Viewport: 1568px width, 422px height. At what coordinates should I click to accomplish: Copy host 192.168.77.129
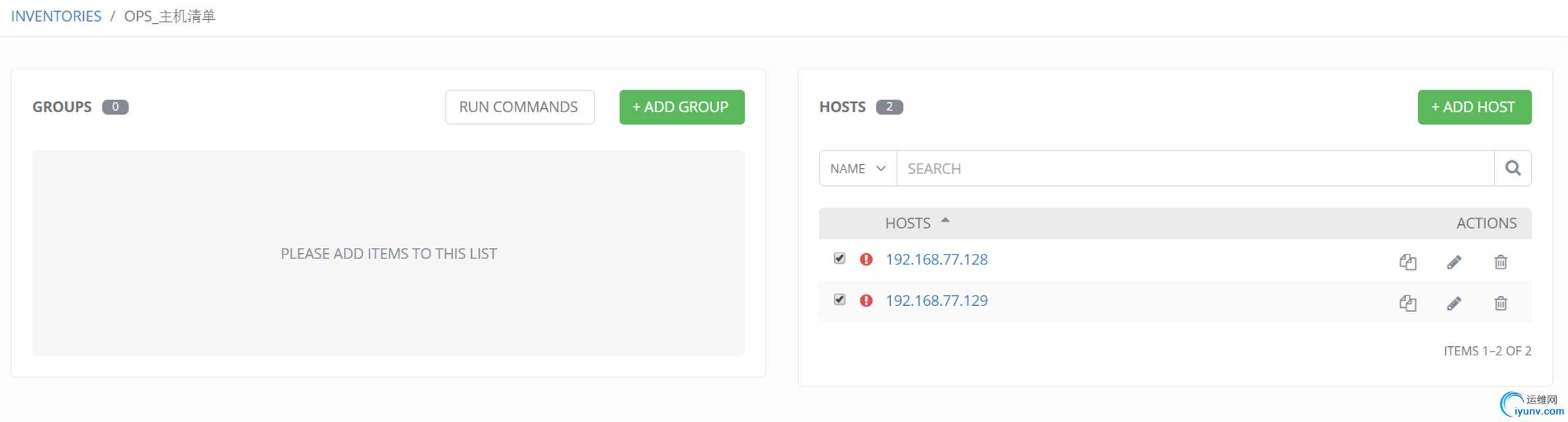point(1408,303)
